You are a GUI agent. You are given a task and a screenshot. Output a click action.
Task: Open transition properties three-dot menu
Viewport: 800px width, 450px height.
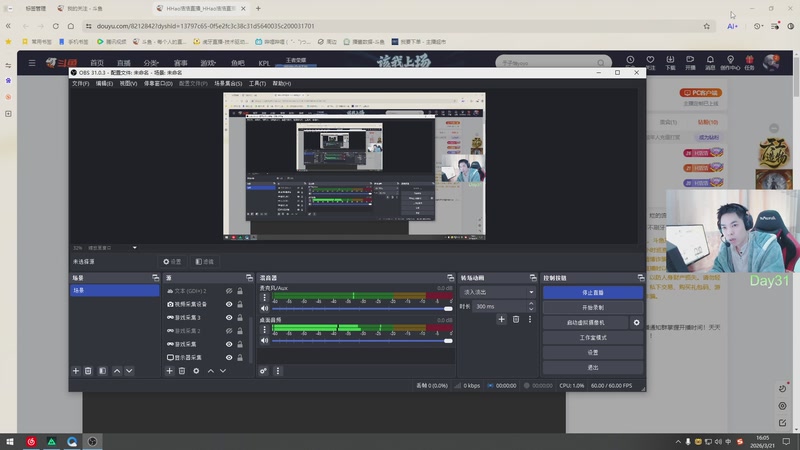[x=530, y=319]
